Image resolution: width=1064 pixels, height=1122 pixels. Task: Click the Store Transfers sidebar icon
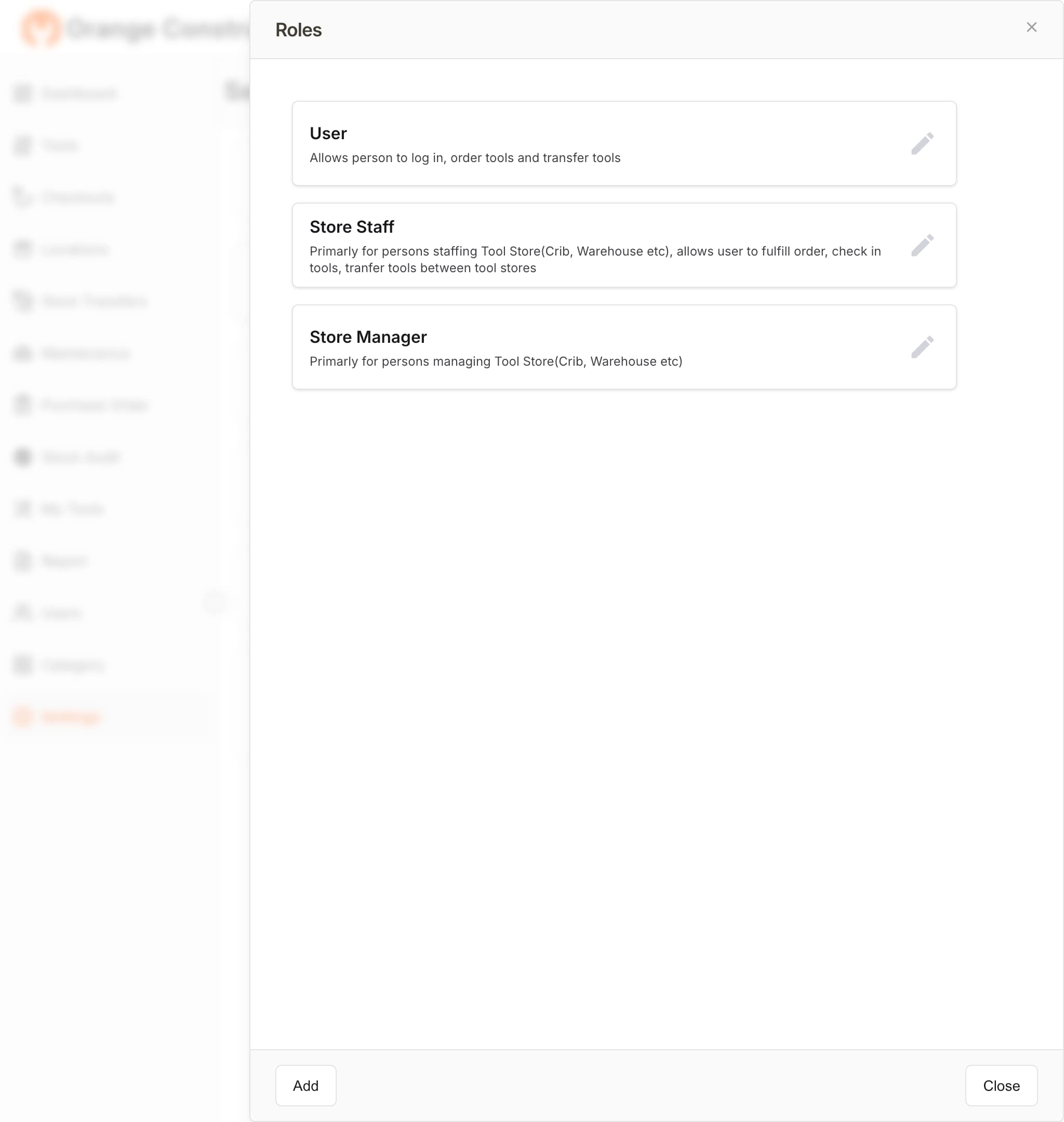pos(23,301)
